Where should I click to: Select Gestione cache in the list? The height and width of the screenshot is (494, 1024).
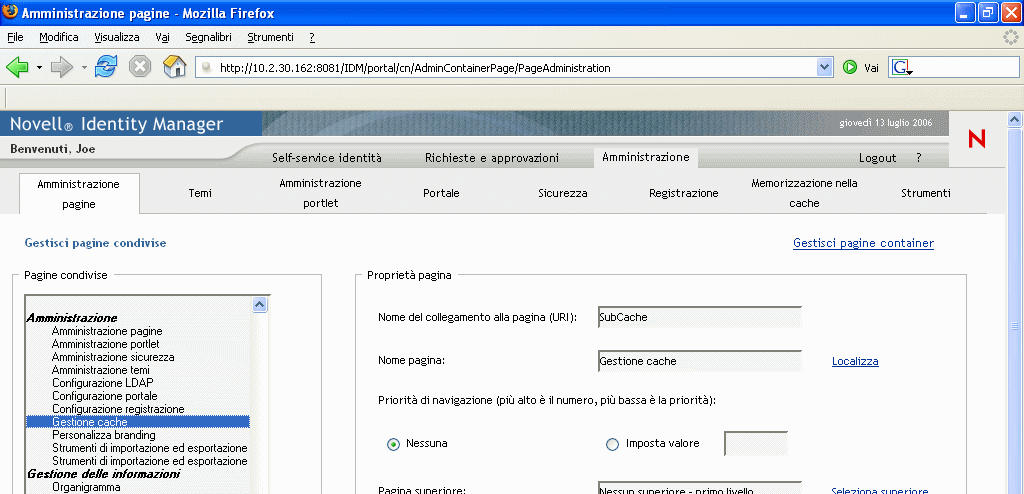click(x=138, y=422)
